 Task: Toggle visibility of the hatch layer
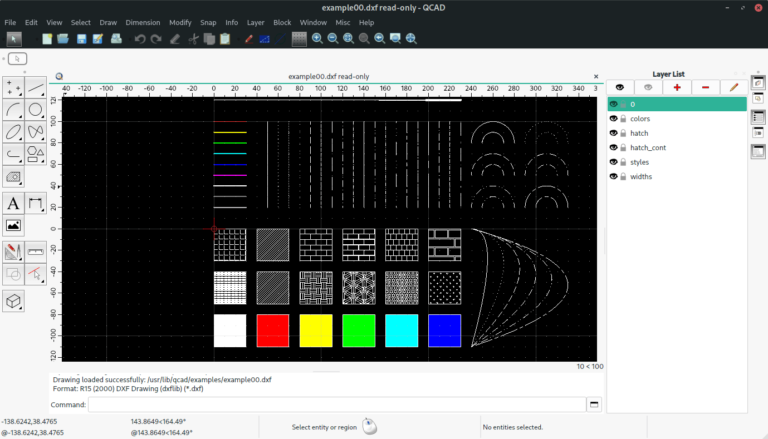pos(613,133)
